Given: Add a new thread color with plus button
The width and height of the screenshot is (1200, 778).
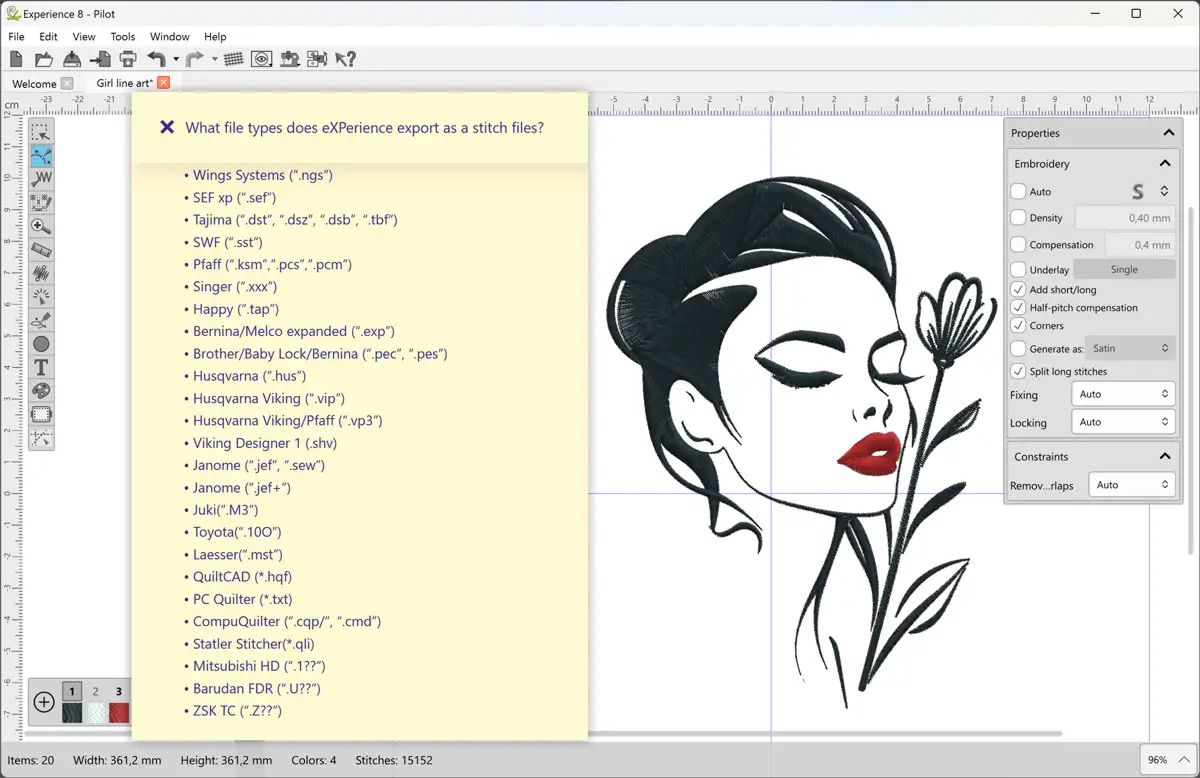Looking at the screenshot, I should tap(44, 702).
